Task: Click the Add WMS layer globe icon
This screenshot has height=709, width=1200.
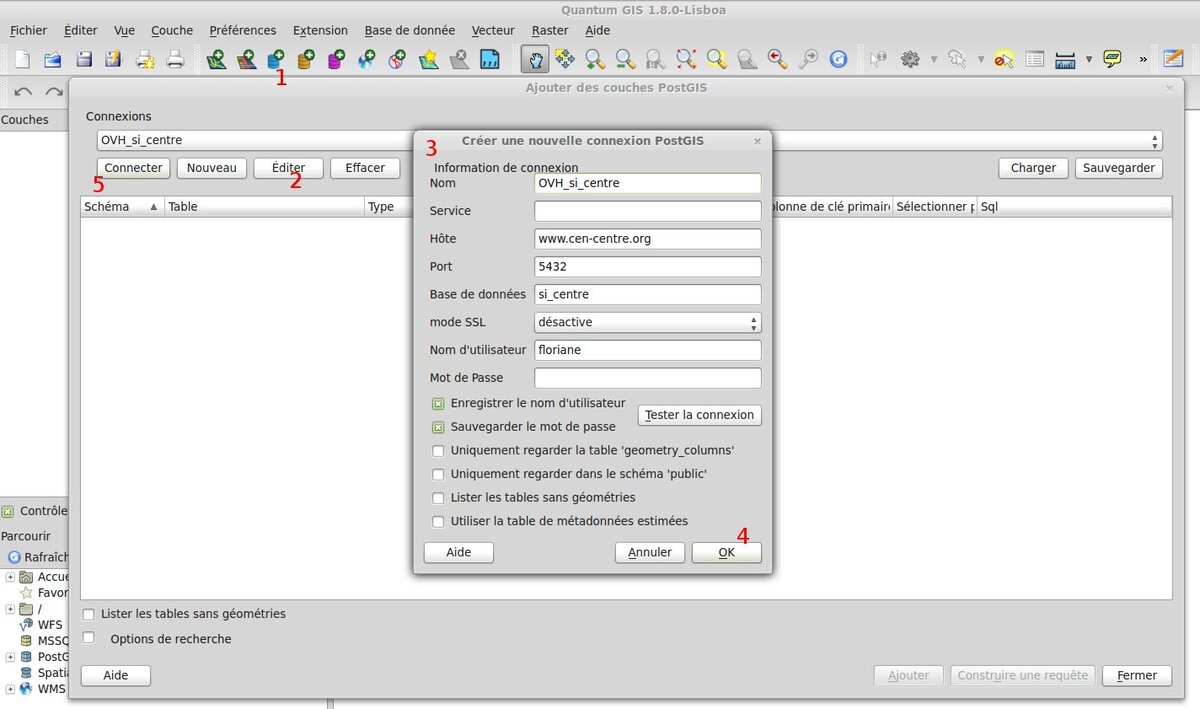Action: point(366,60)
